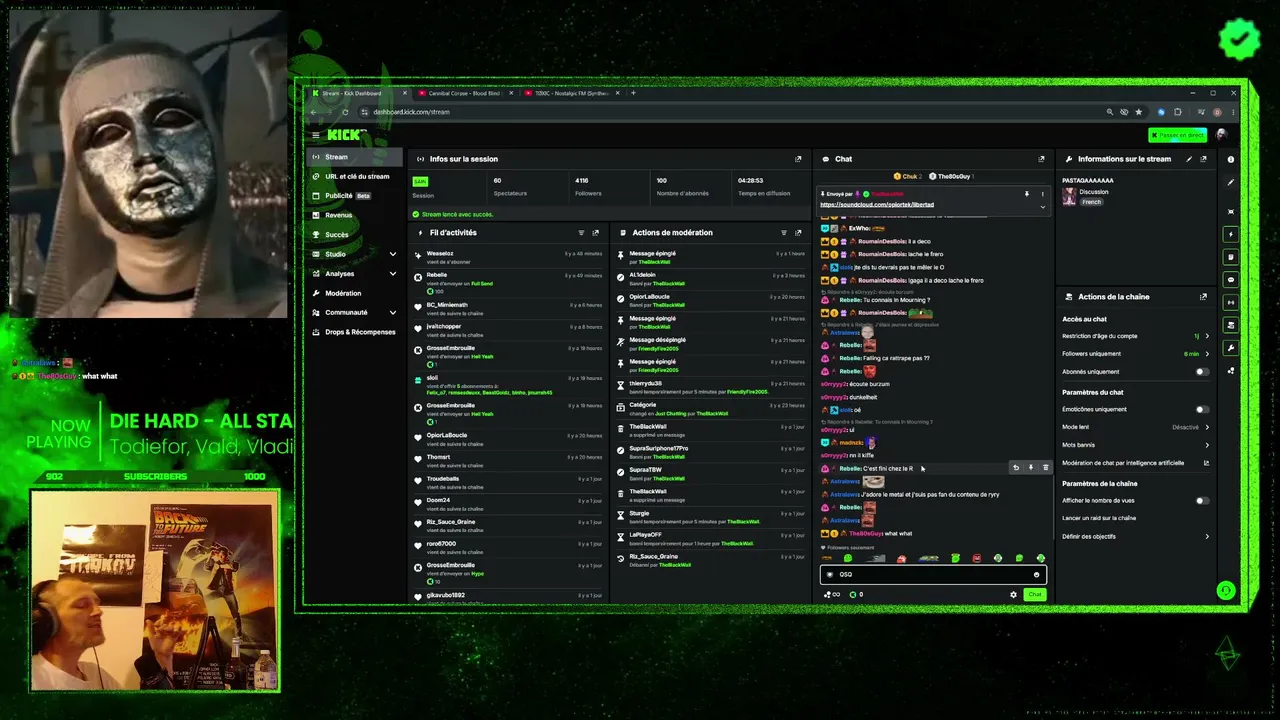This screenshot has height=720, width=1280.
Task: Pop out the Chat panel
Action: click(1041, 159)
